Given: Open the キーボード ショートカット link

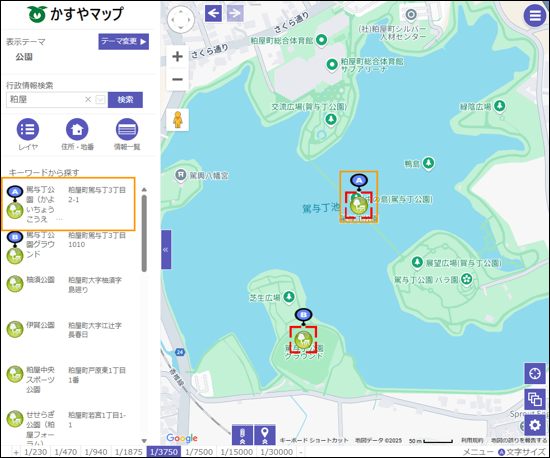Looking at the screenshot, I should point(314,440).
